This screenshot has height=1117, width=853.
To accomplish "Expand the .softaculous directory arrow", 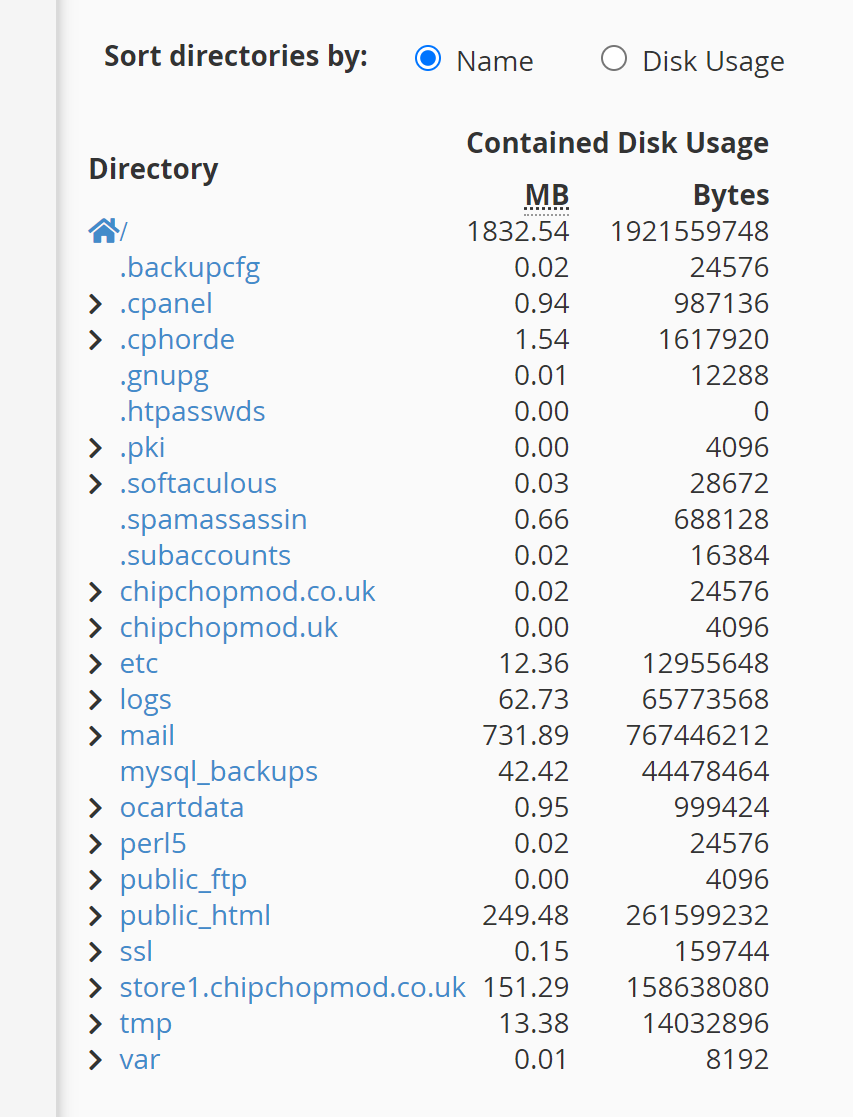I will click(96, 484).
